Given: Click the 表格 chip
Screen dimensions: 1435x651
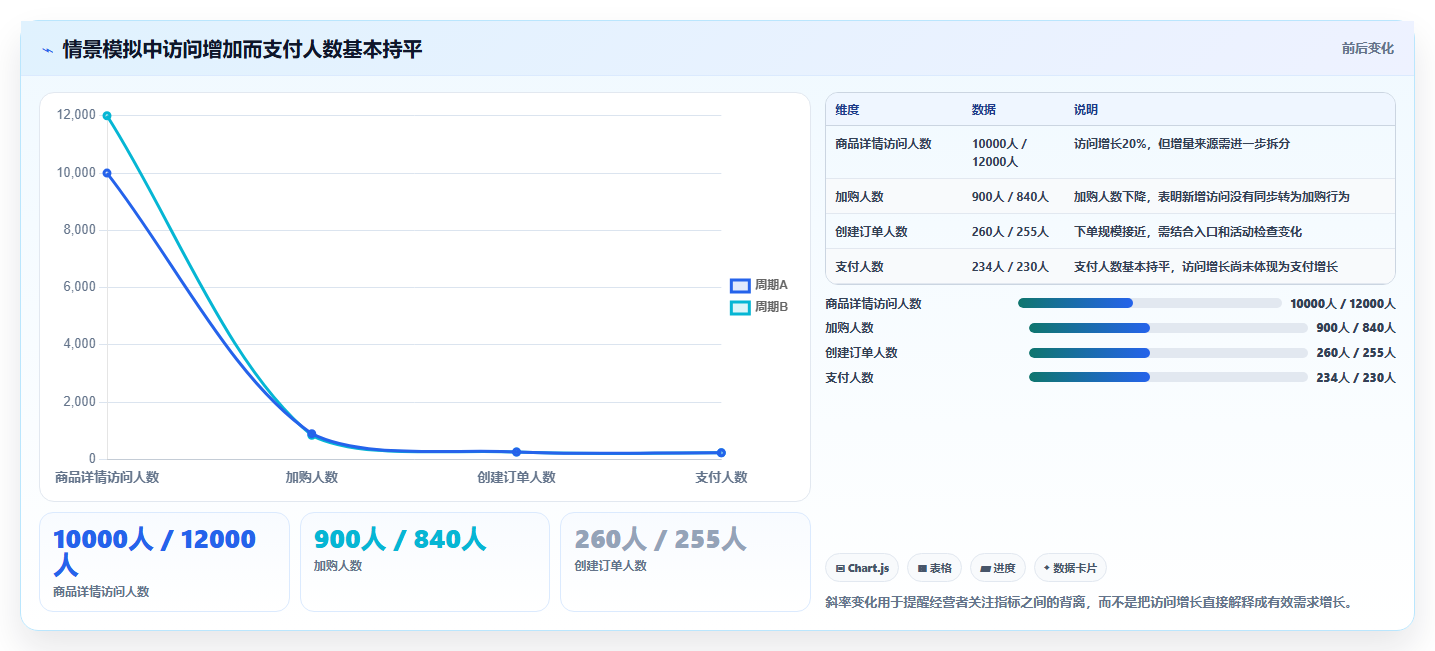Looking at the screenshot, I should tap(934, 568).
